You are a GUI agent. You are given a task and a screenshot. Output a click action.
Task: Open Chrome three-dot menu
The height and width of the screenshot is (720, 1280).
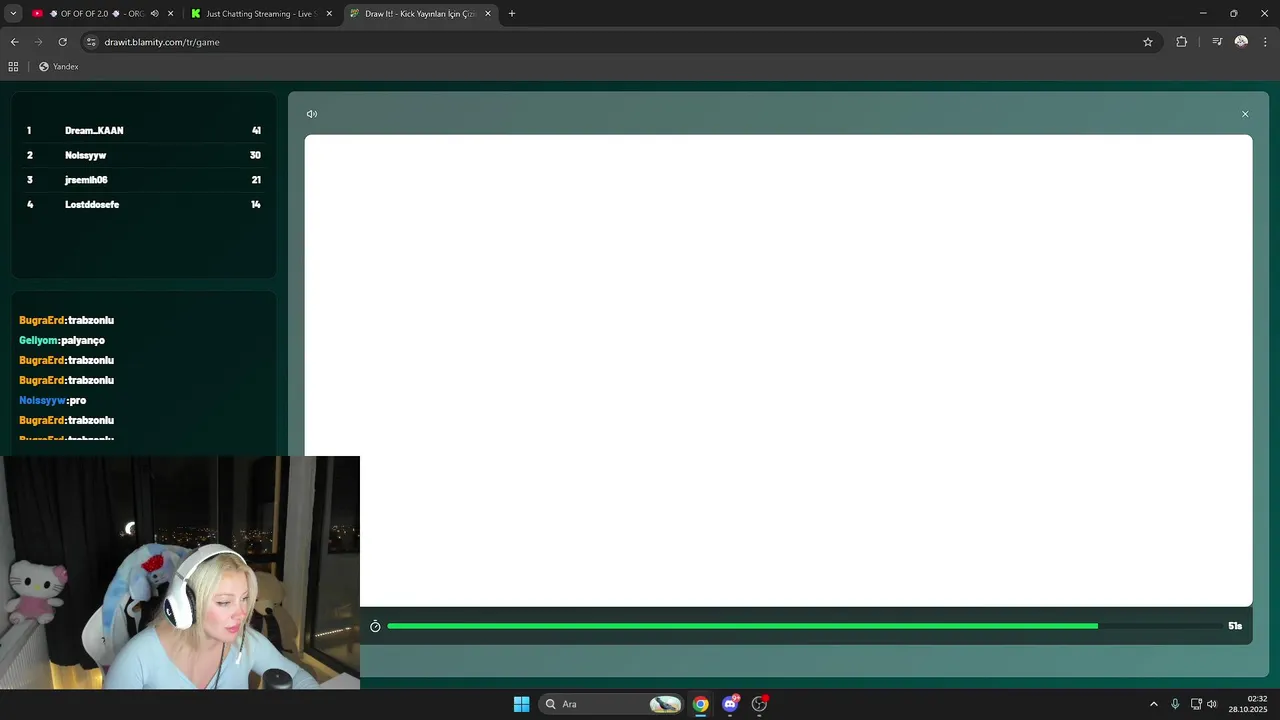pyautogui.click(x=1265, y=42)
